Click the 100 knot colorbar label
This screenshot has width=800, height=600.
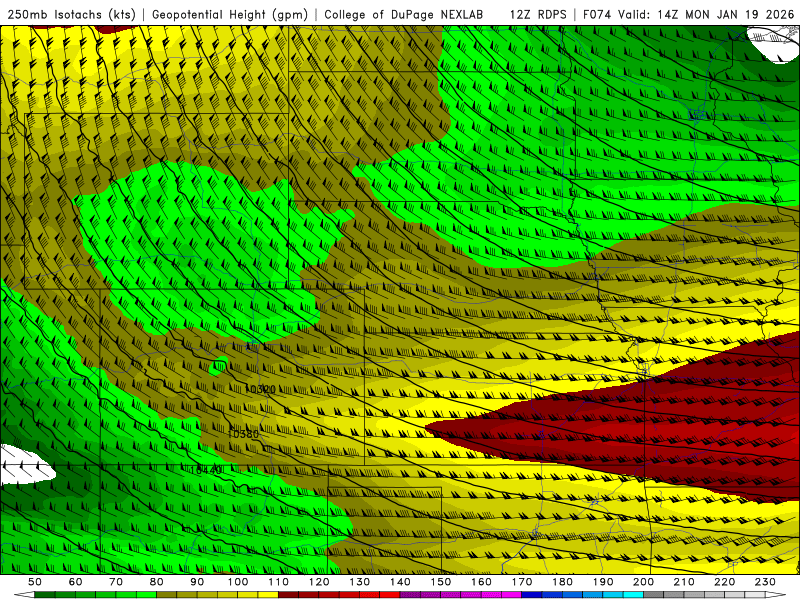tap(238, 582)
